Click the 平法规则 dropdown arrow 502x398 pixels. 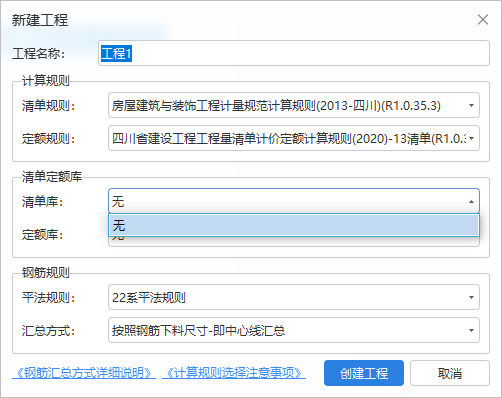click(471, 297)
